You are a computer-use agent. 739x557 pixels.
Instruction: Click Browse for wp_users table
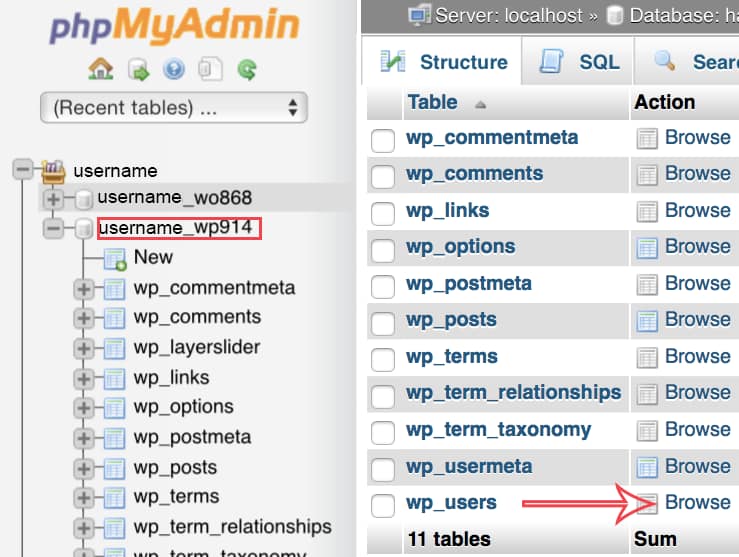pos(697,503)
